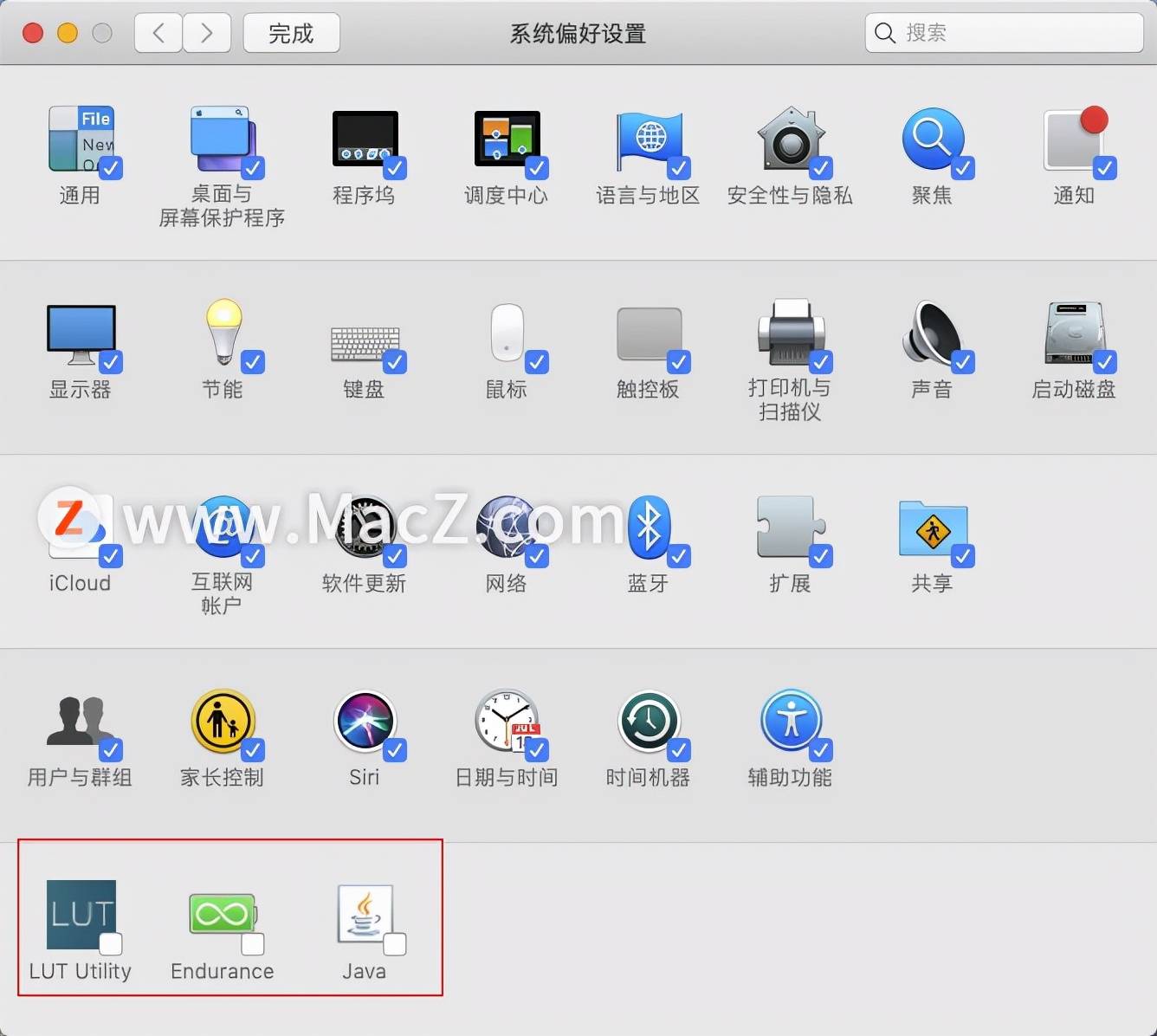Open the 声音 speaker icon
The width and height of the screenshot is (1157, 1036).
932,333
